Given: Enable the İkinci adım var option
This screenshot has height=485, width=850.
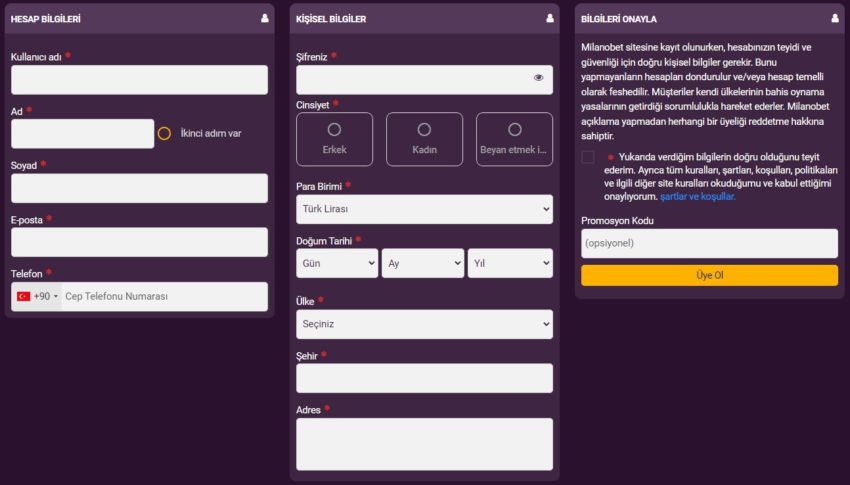Looking at the screenshot, I should [164, 133].
